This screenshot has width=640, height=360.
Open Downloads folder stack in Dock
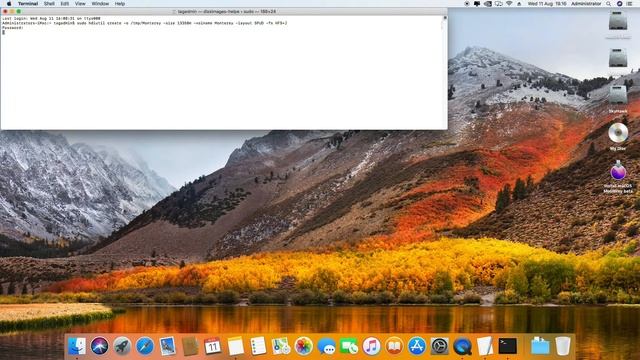[x=540, y=346]
